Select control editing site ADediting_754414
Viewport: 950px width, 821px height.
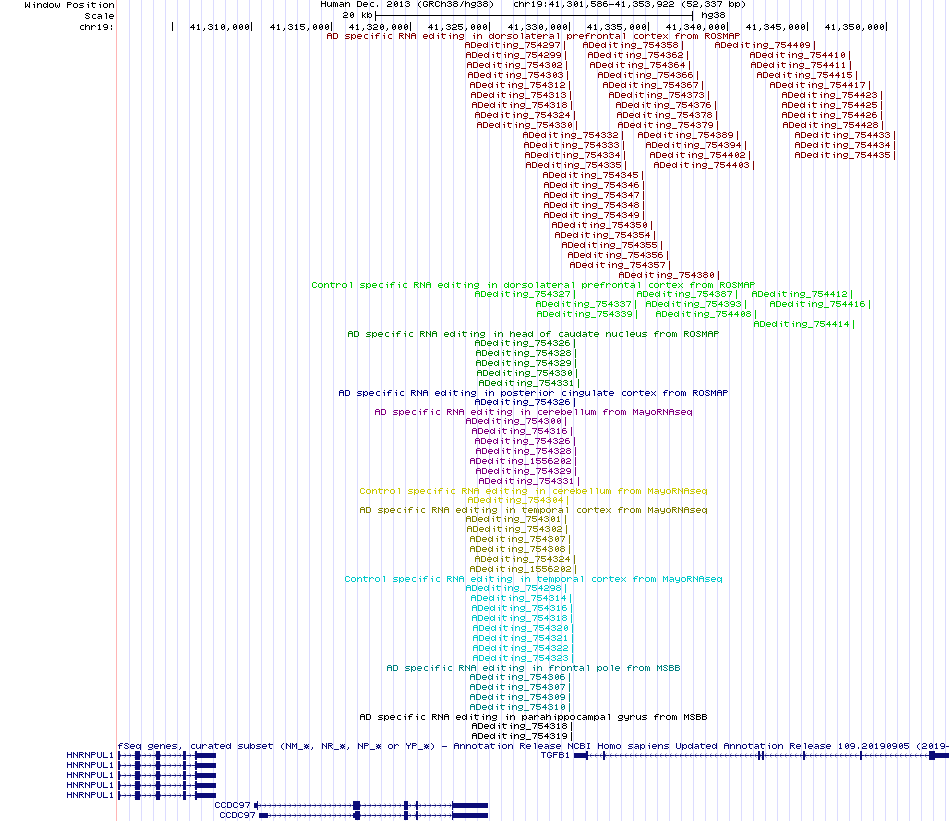click(x=804, y=324)
